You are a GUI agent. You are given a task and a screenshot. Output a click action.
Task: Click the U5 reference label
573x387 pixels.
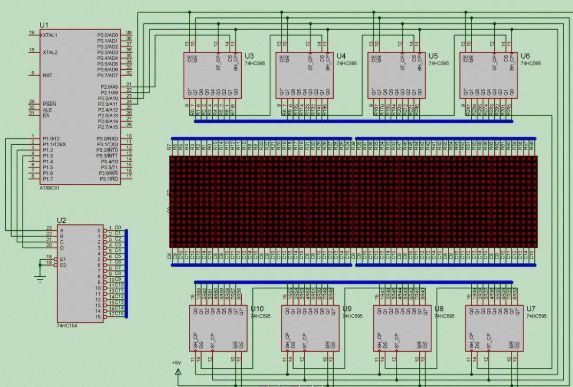click(433, 56)
